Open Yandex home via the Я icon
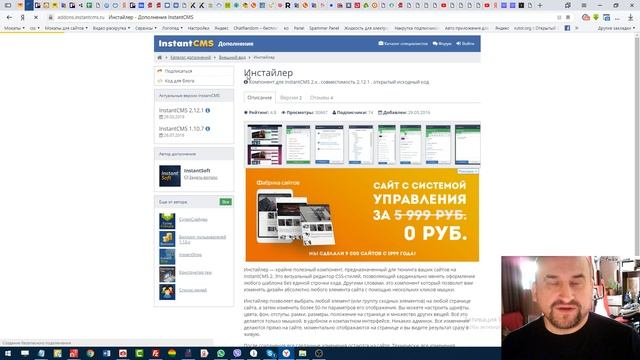Viewport: 640px width, 360px height. click(22, 18)
